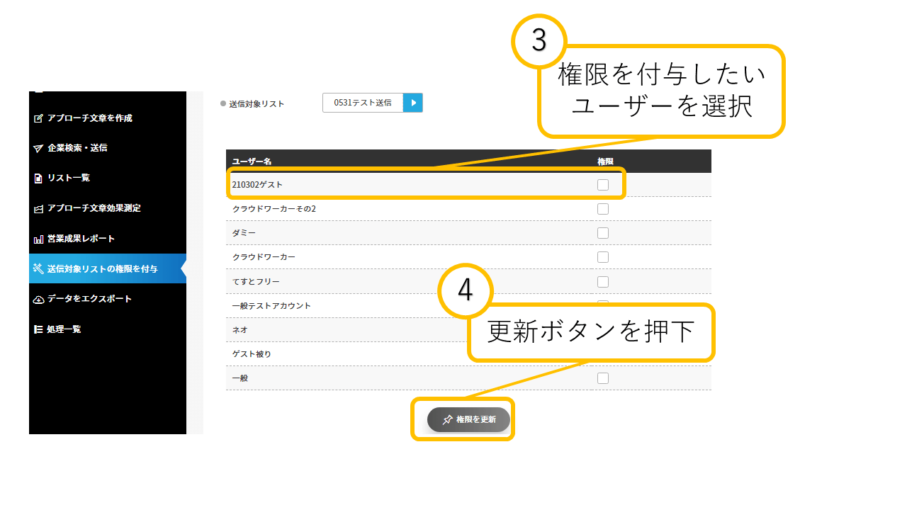
Task: Click the funnel icon beside 企業検索・送信
Action: point(39,148)
